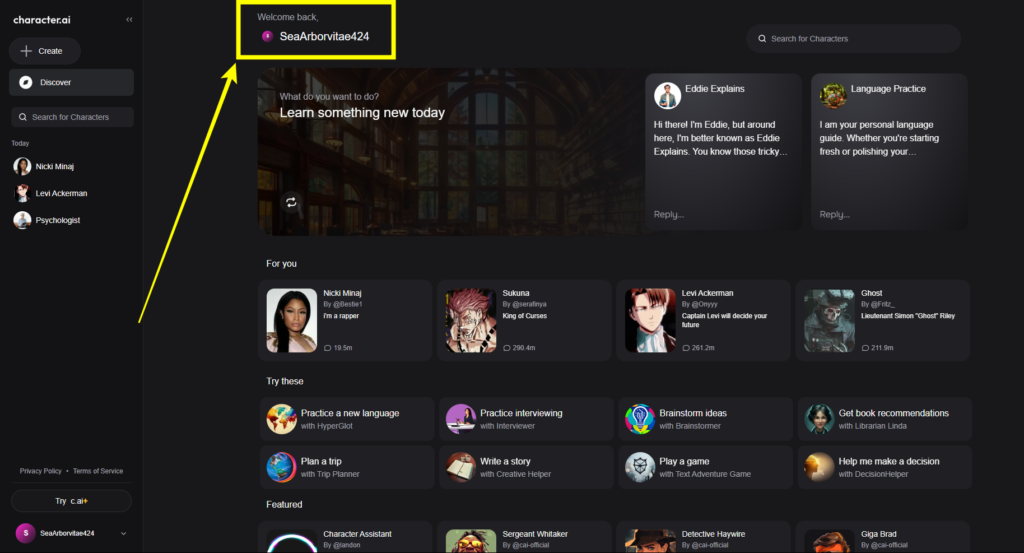Select Plan a trip with Trip Planner
Image resolution: width=1024 pixels, height=553 pixels.
coord(347,467)
